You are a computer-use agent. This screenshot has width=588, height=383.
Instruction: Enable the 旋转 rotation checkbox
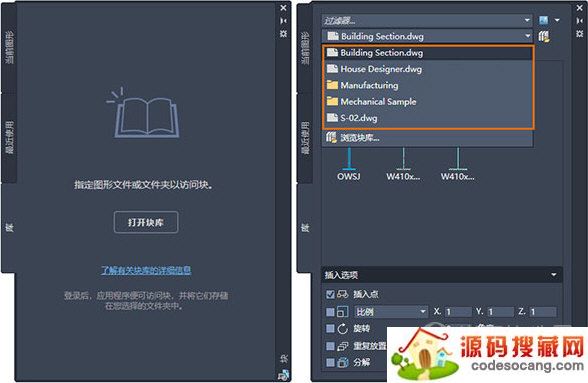tap(330, 329)
